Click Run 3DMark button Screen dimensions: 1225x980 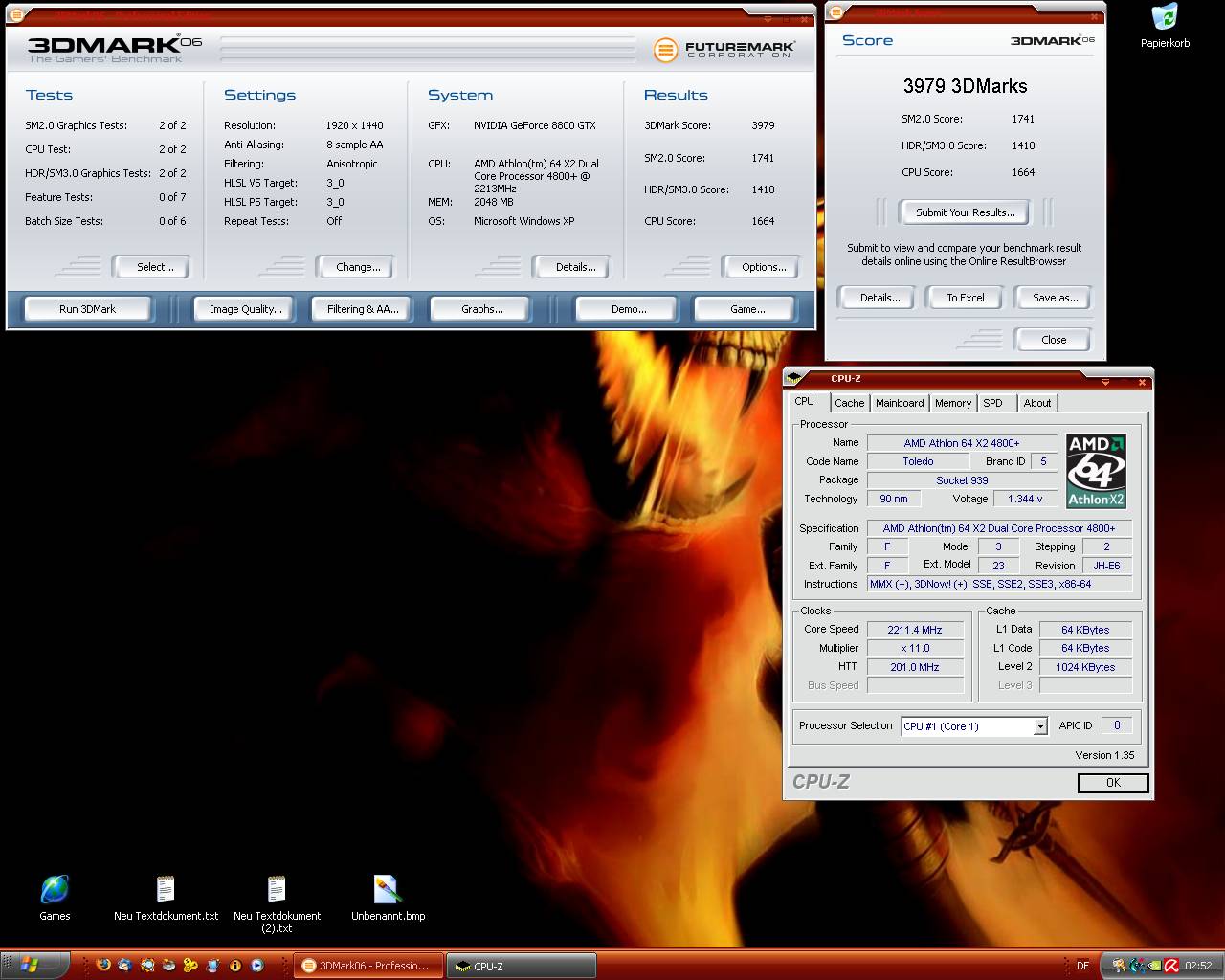[x=87, y=309]
